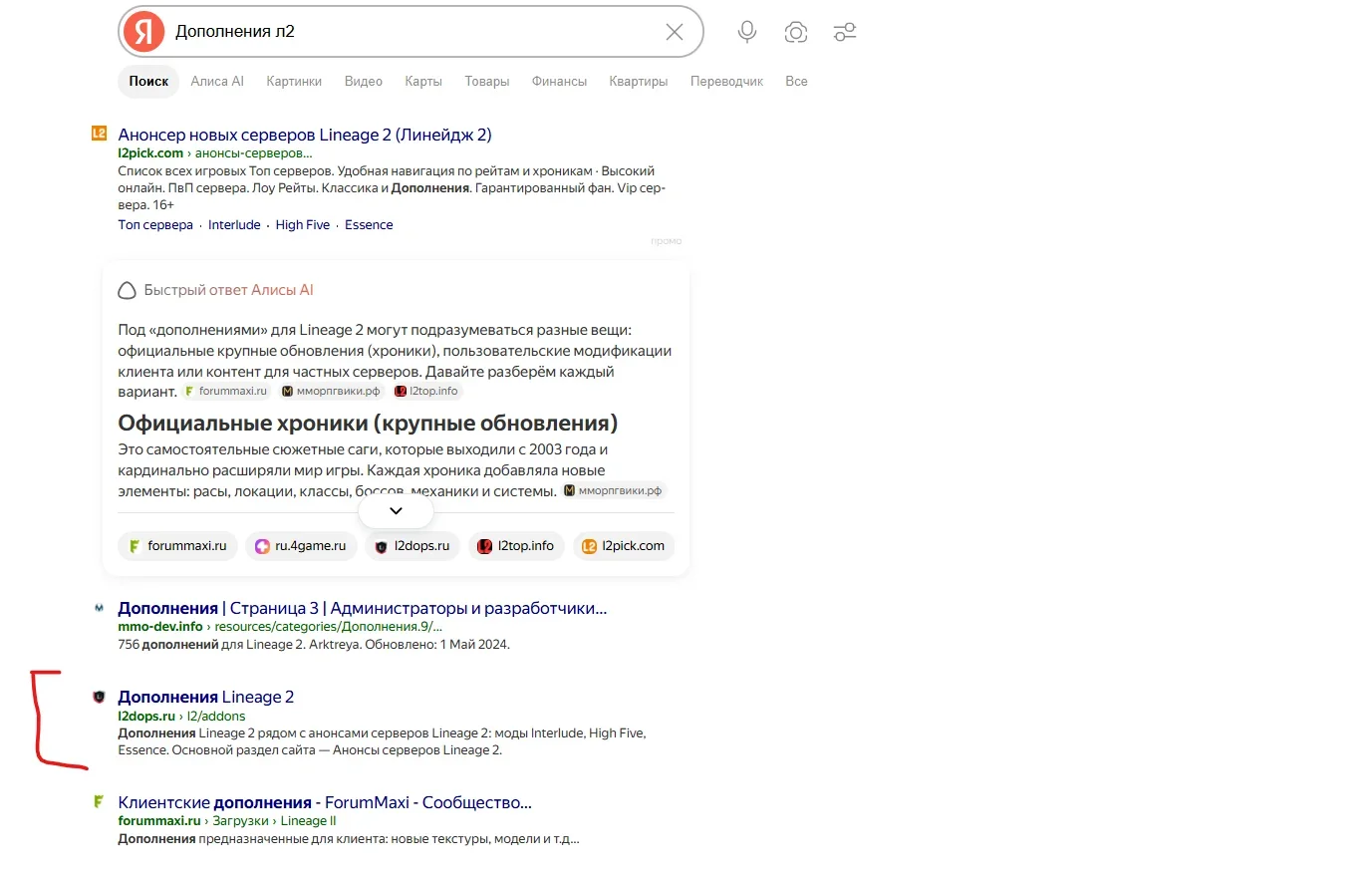This screenshot has height=874, width=1372.
Task: Click 'Быстрый ответ Алисы AI' heading
Action: (228, 290)
